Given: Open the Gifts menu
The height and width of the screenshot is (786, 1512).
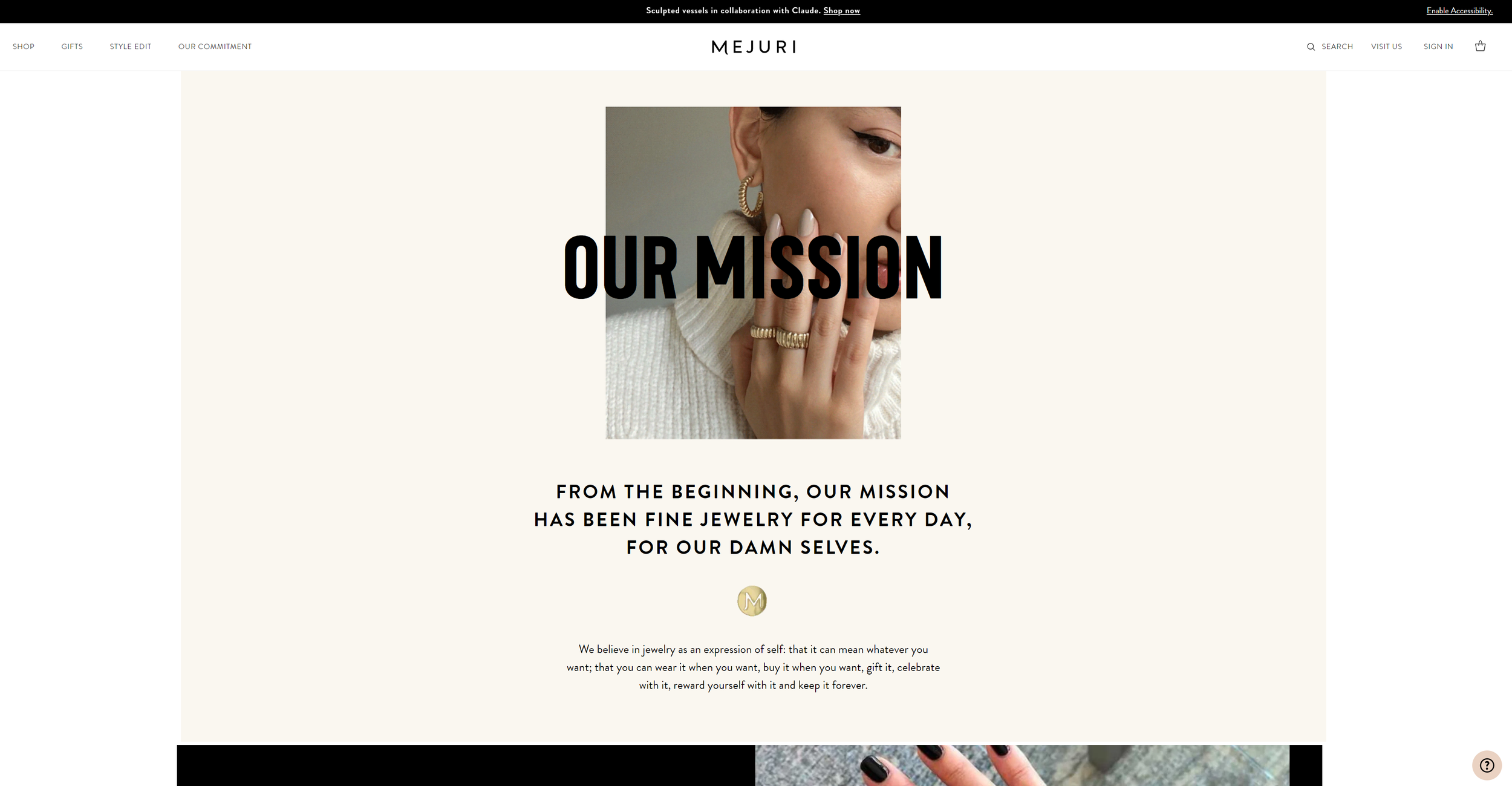Looking at the screenshot, I should pos(72,47).
